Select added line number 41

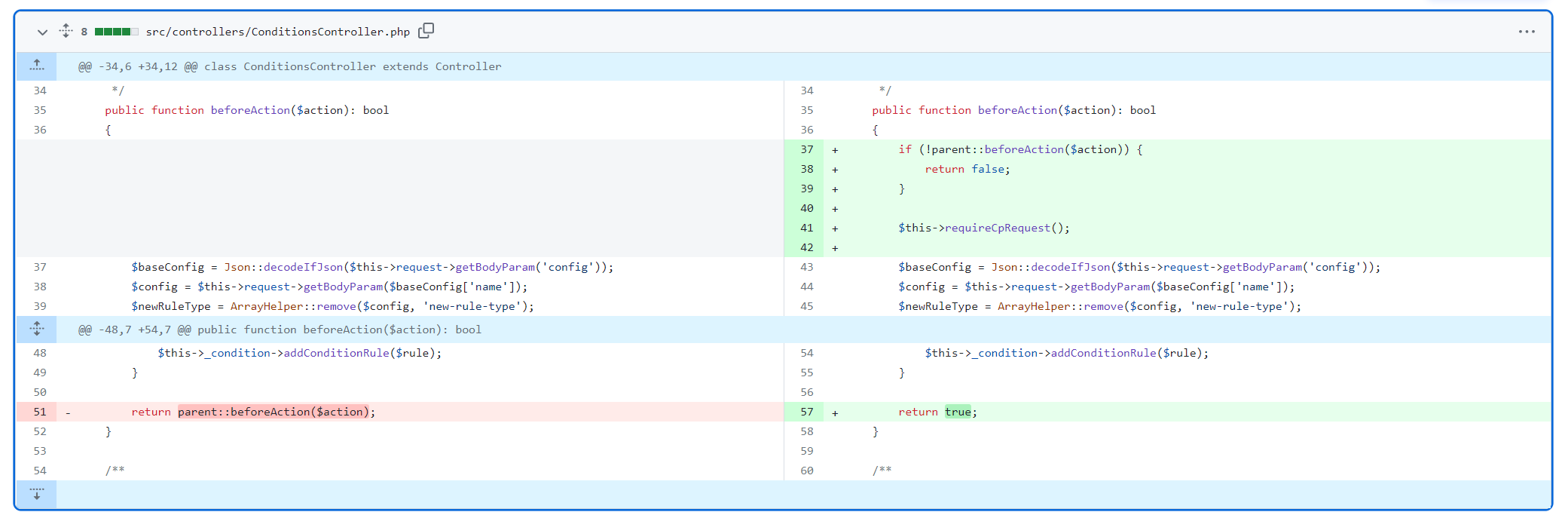[x=807, y=228]
